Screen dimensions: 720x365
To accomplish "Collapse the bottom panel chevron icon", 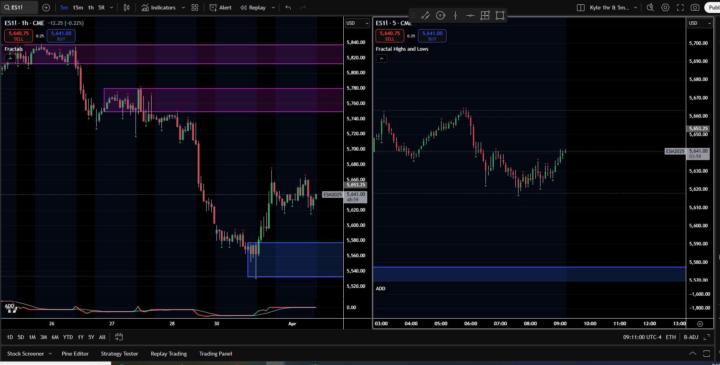I will [692, 354].
